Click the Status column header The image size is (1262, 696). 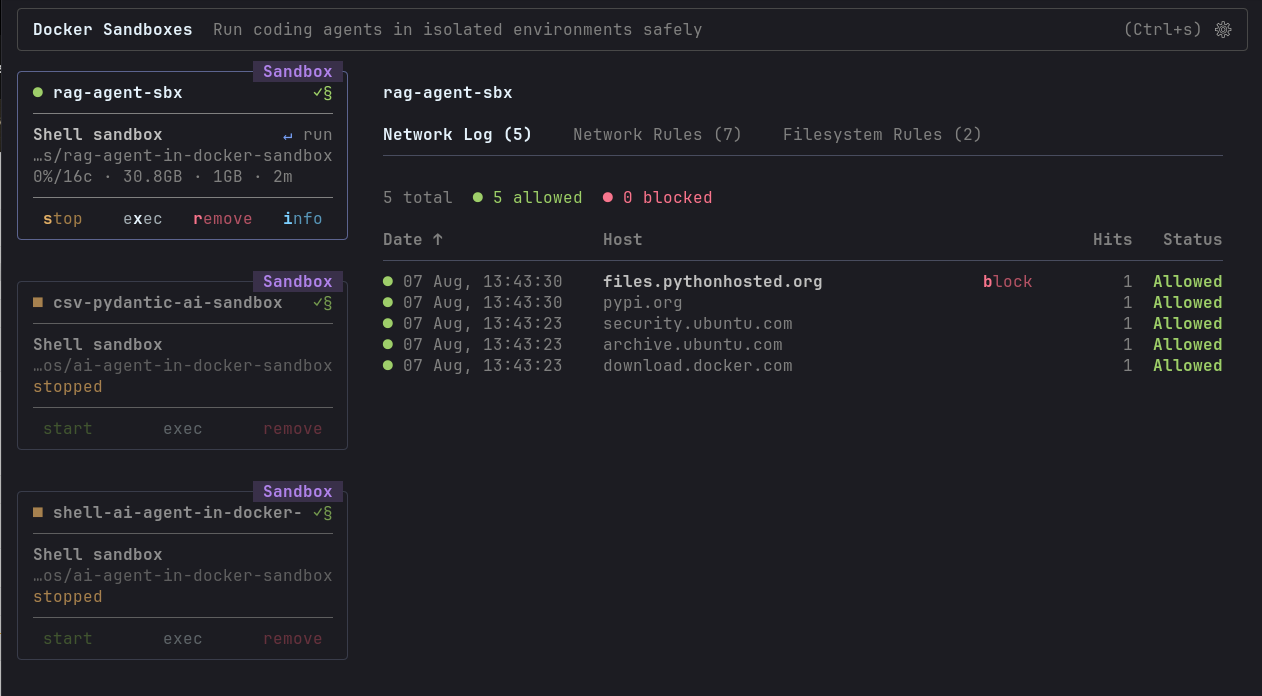point(1193,240)
